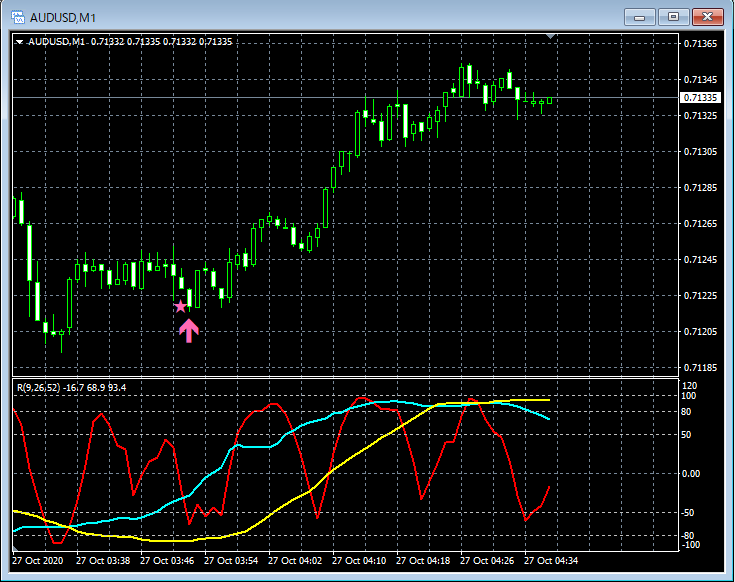Click the indicator scale value -100
The height and width of the screenshot is (582, 735).
click(690, 545)
